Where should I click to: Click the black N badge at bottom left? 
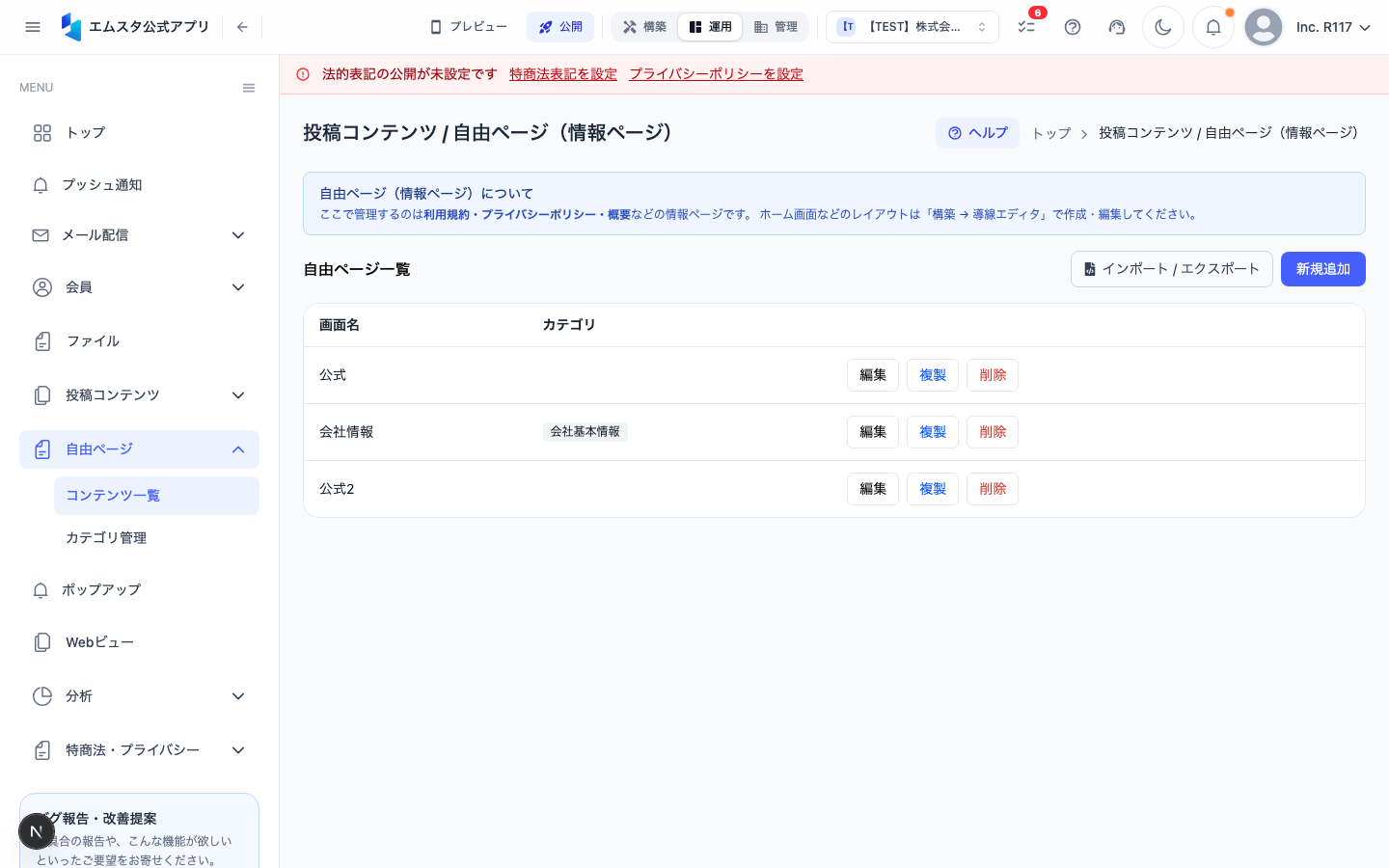[x=37, y=831]
